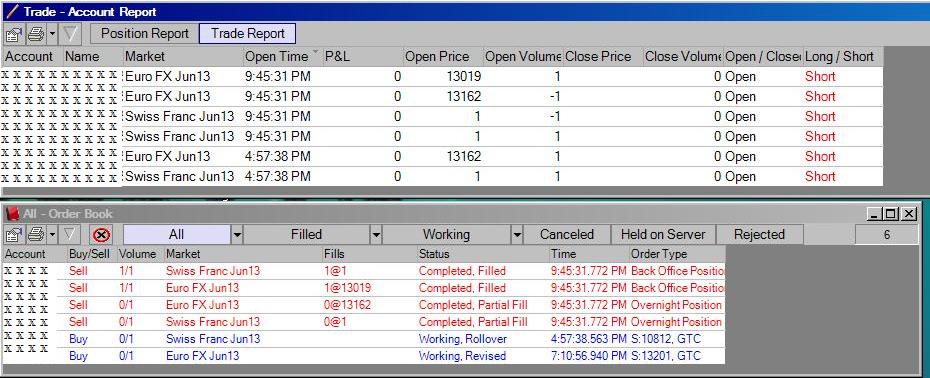Click the Order Book filter funnel icon
930x378 pixels.
click(x=70, y=235)
